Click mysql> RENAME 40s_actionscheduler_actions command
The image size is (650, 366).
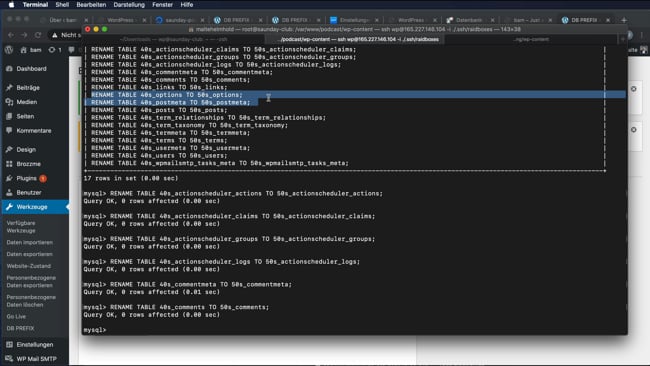[233, 194]
